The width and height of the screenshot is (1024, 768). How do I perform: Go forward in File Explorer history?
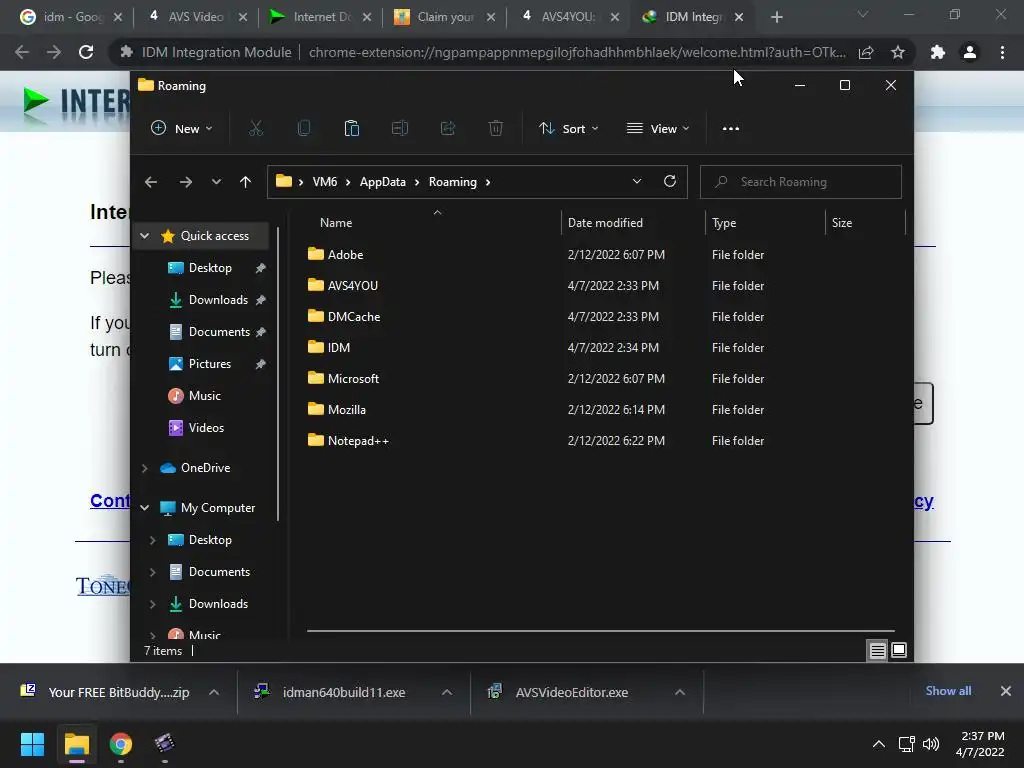[186, 182]
